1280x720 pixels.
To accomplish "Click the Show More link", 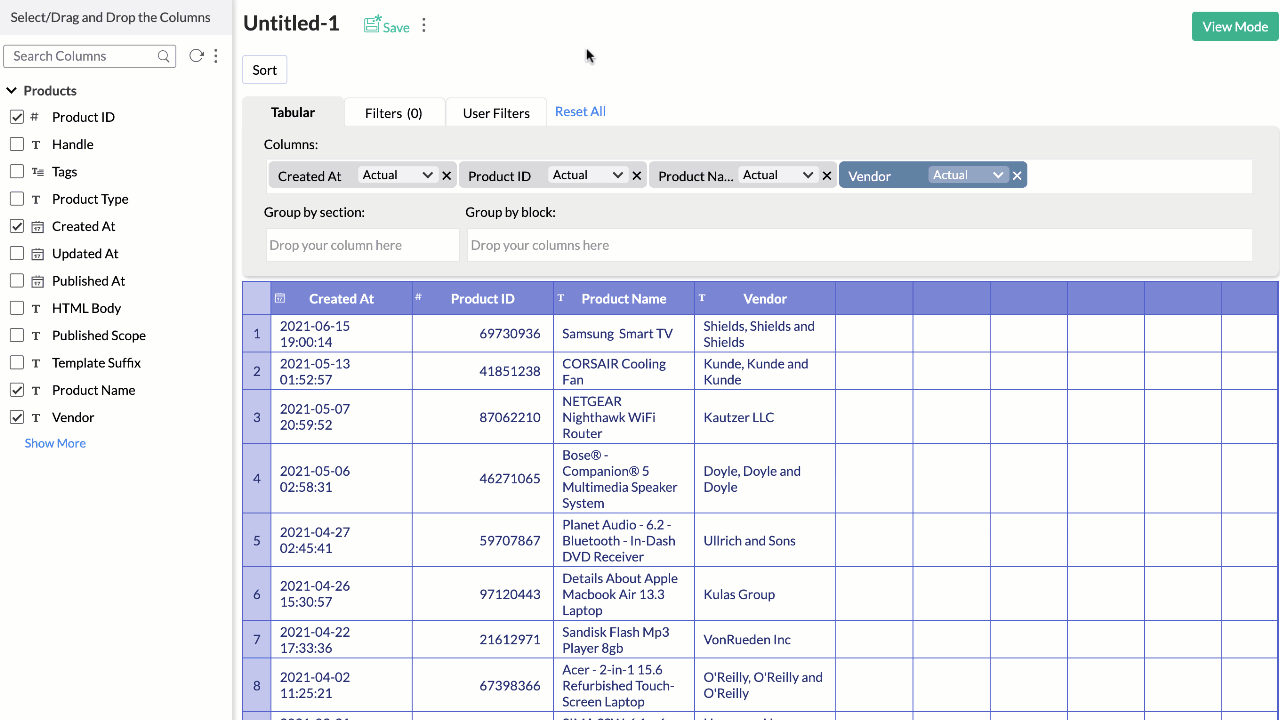I will [55, 443].
